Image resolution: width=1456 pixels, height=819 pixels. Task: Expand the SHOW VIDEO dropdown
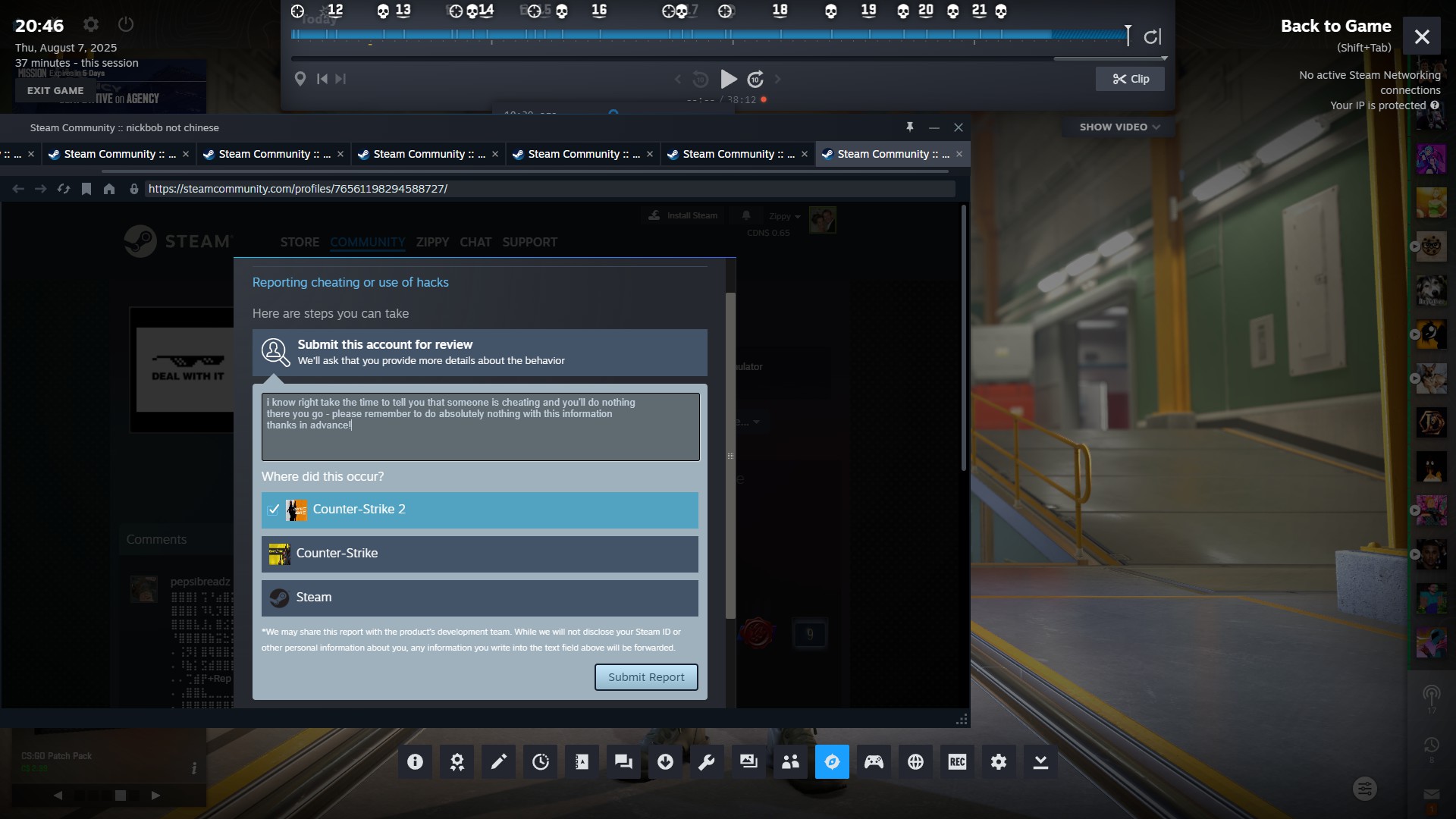1119,127
